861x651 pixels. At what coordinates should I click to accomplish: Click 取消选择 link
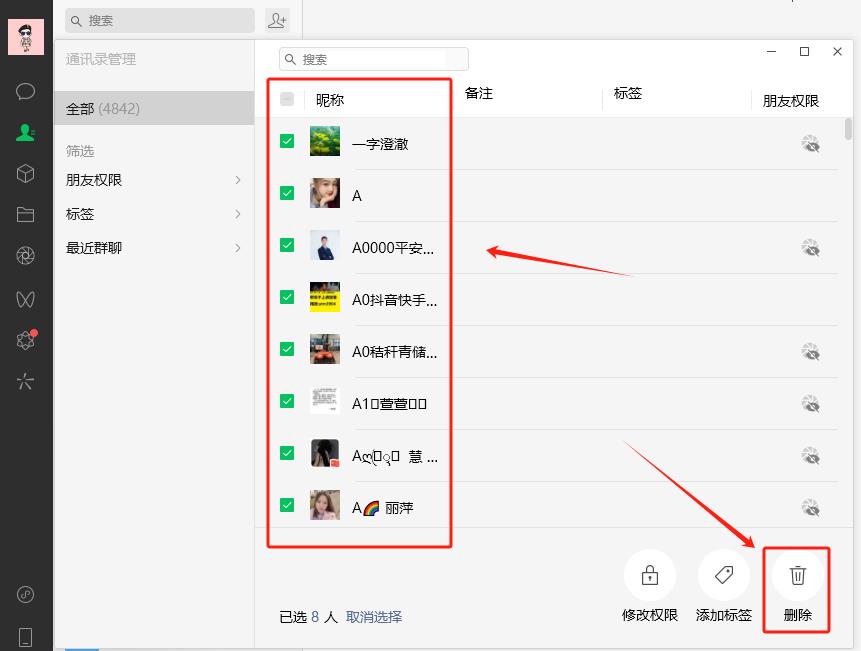tap(374, 617)
